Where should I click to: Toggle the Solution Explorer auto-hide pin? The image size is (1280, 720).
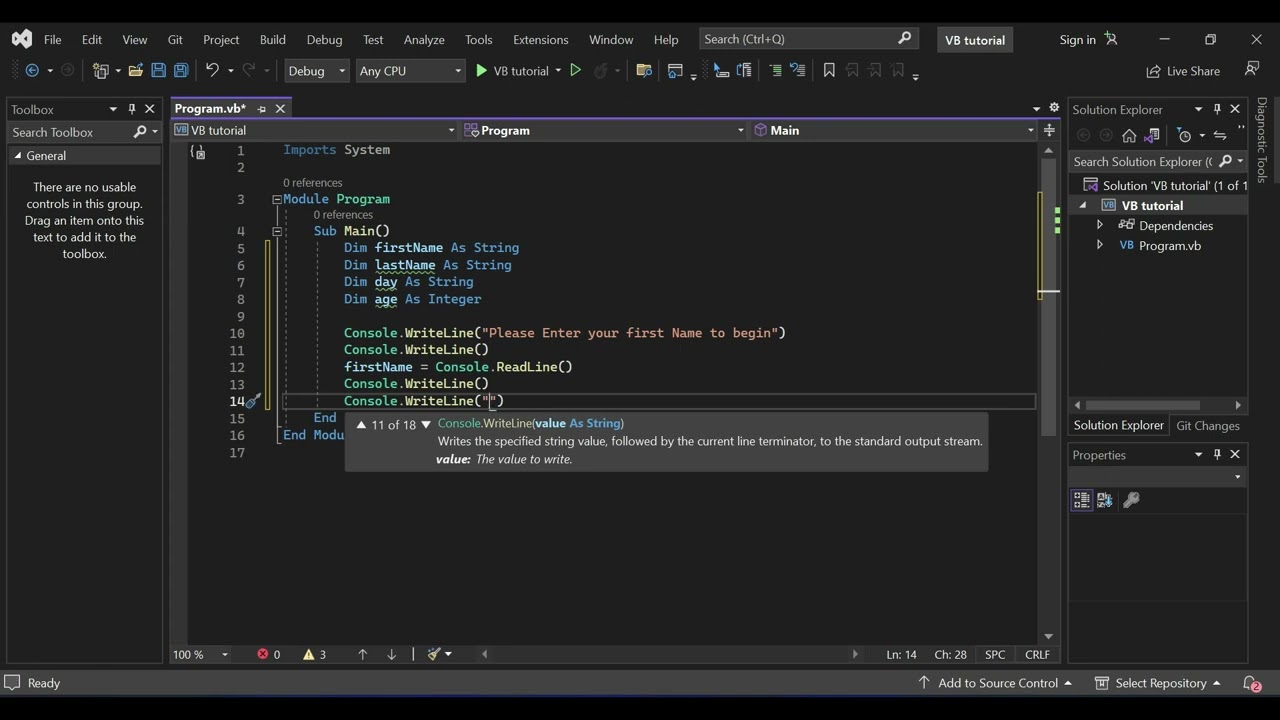click(1217, 109)
